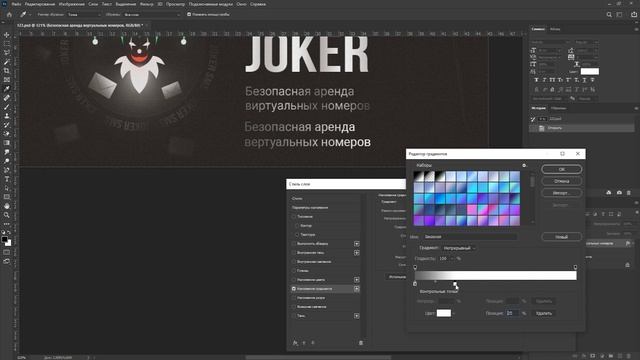This screenshot has width=640, height=360.
Task: Toggle the Внутренняя тень checkbox
Action: (x=293, y=253)
